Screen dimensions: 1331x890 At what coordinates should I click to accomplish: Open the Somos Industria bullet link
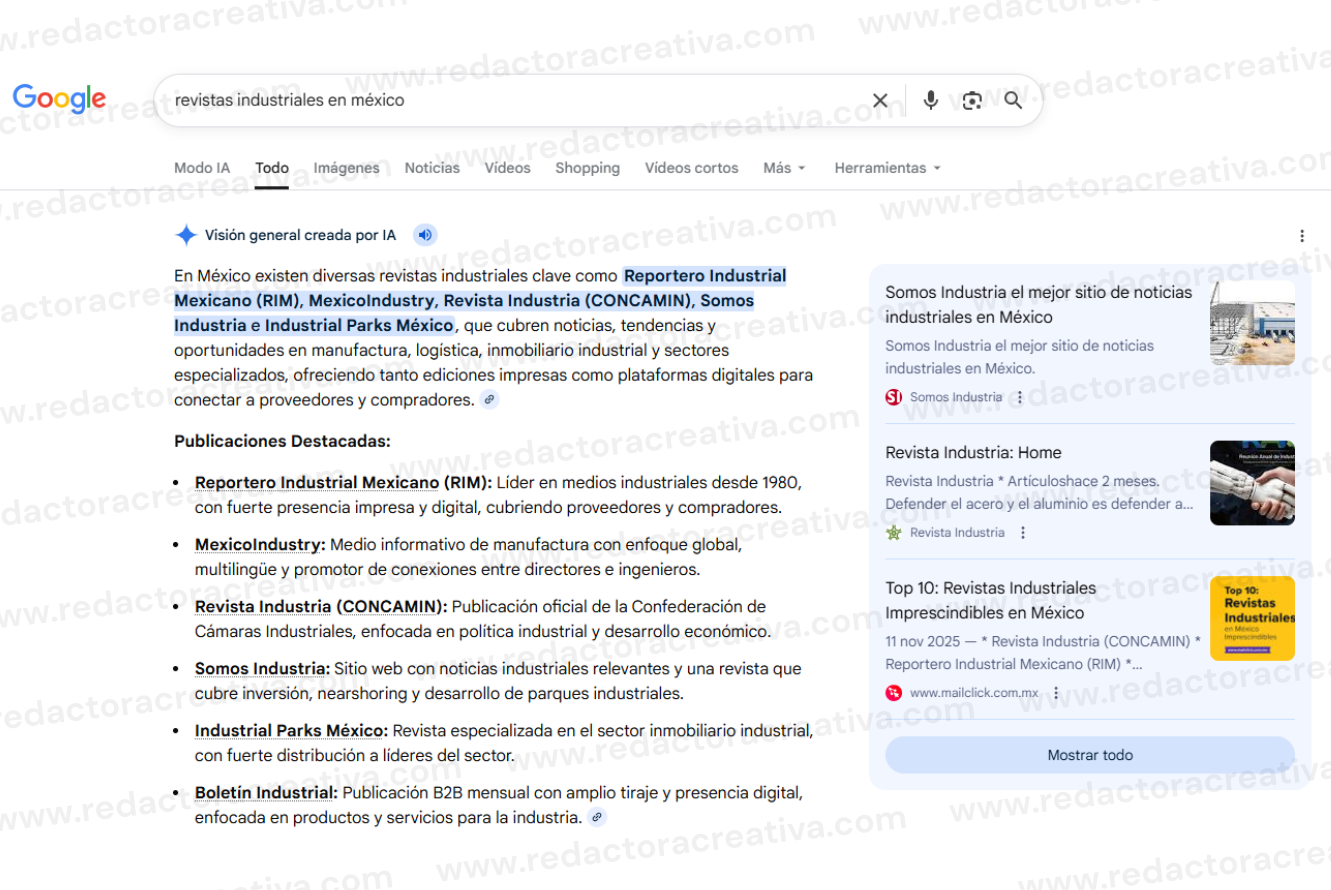point(262,669)
